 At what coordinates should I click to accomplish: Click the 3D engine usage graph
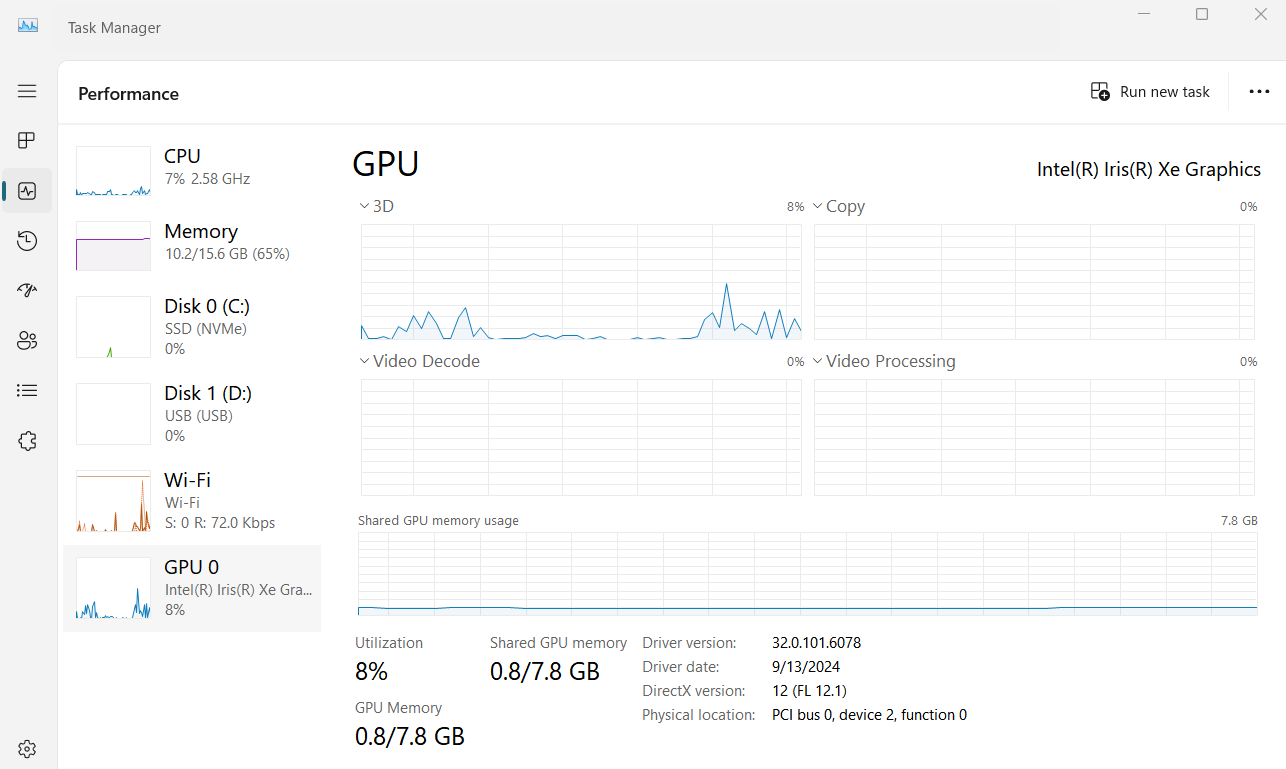[x=581, y=282]
